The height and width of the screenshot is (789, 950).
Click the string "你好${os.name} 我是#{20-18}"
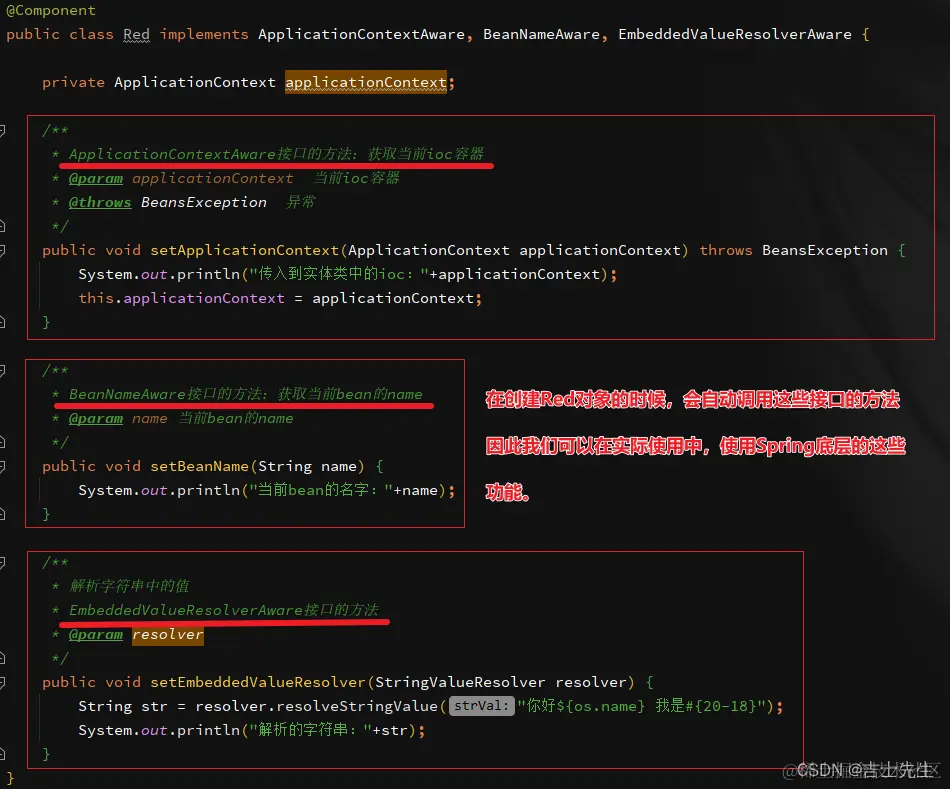click(642, 706)
